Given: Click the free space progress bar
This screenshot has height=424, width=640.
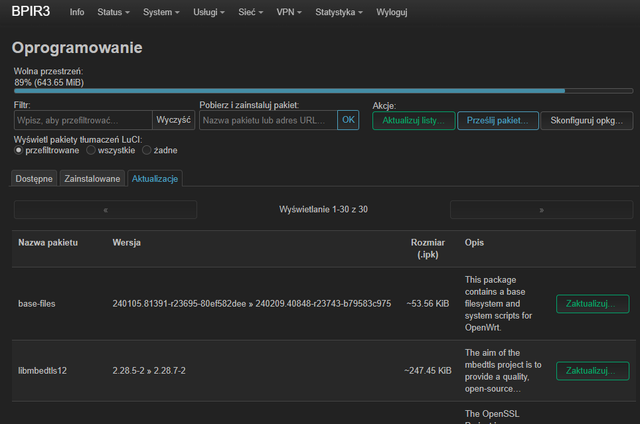Looking at the screenshot, I should click(323, 91).
